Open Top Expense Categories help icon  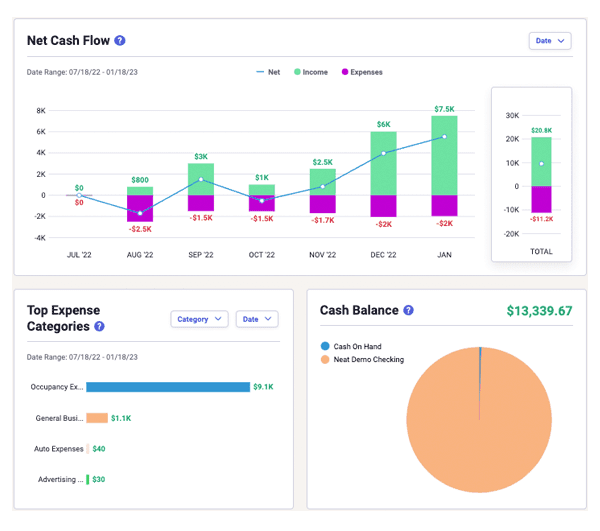tap(99, 326)
